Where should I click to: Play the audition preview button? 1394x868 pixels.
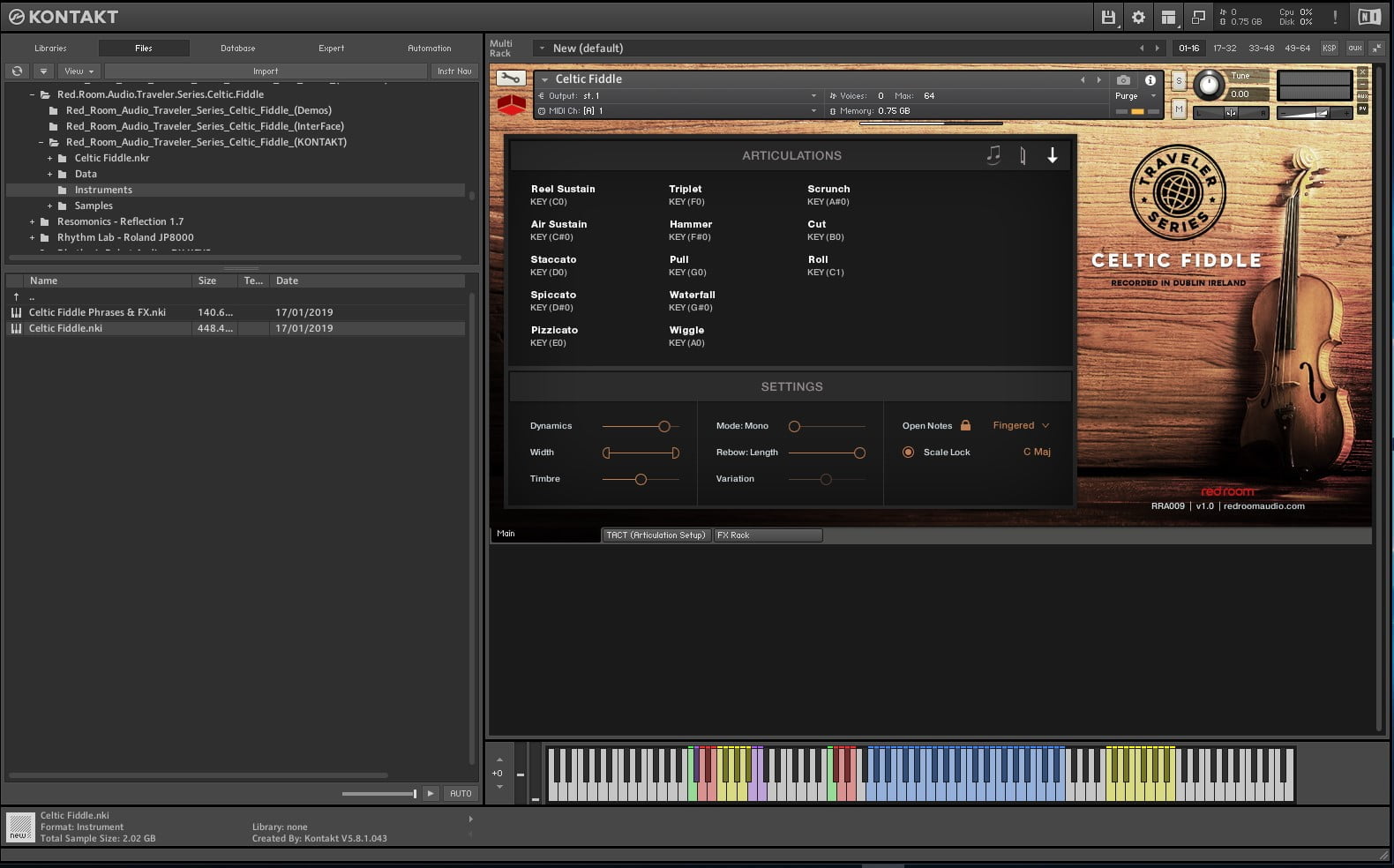pos(430,793)
